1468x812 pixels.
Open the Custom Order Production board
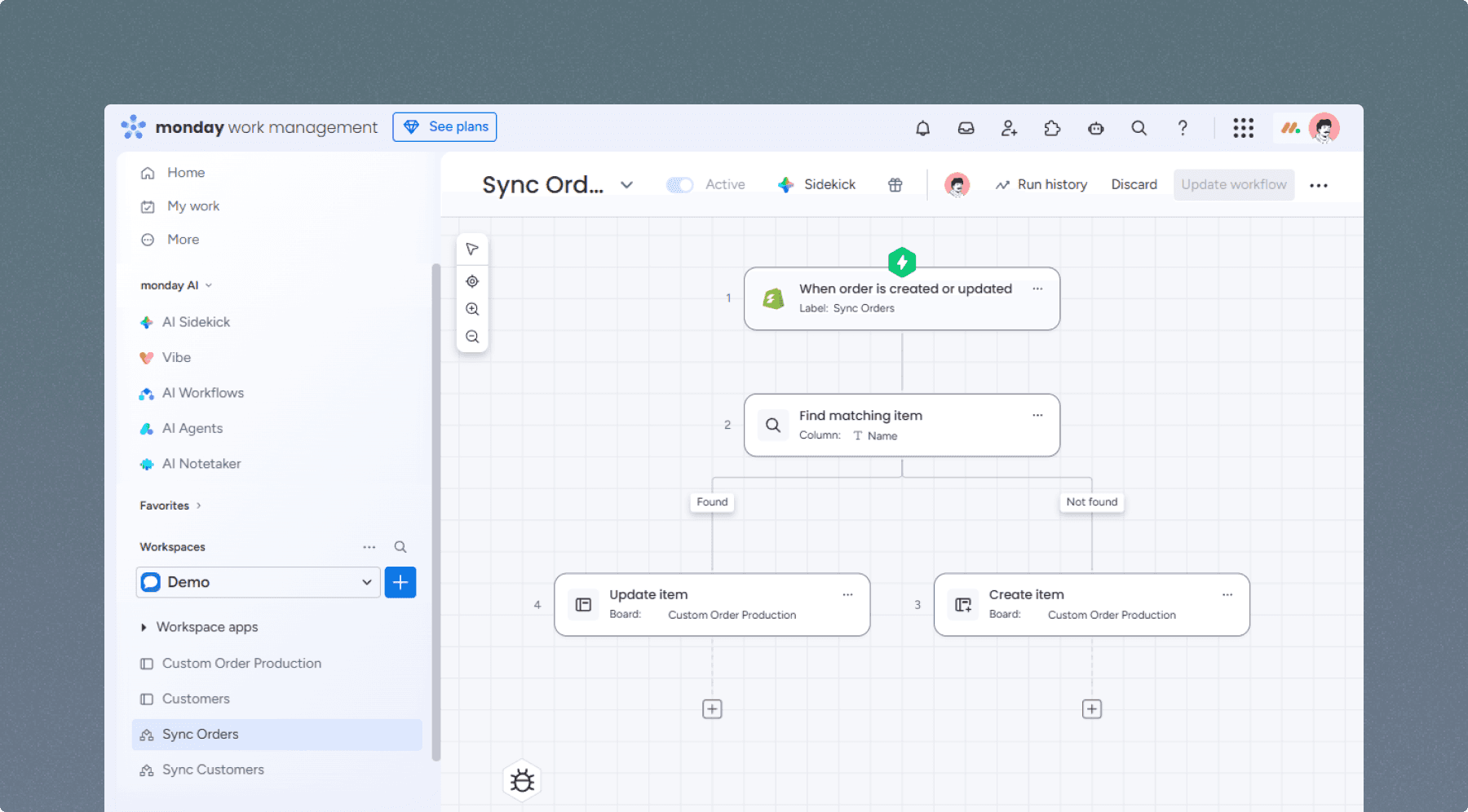click(x=241, y=664)
